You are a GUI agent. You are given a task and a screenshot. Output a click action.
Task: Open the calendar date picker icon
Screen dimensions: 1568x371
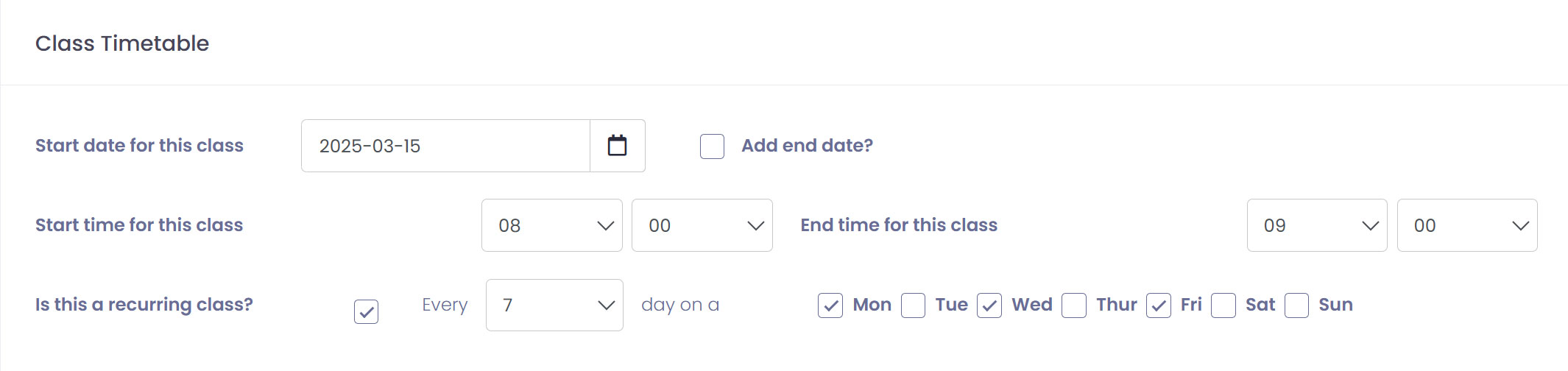(x=617, y=146)
